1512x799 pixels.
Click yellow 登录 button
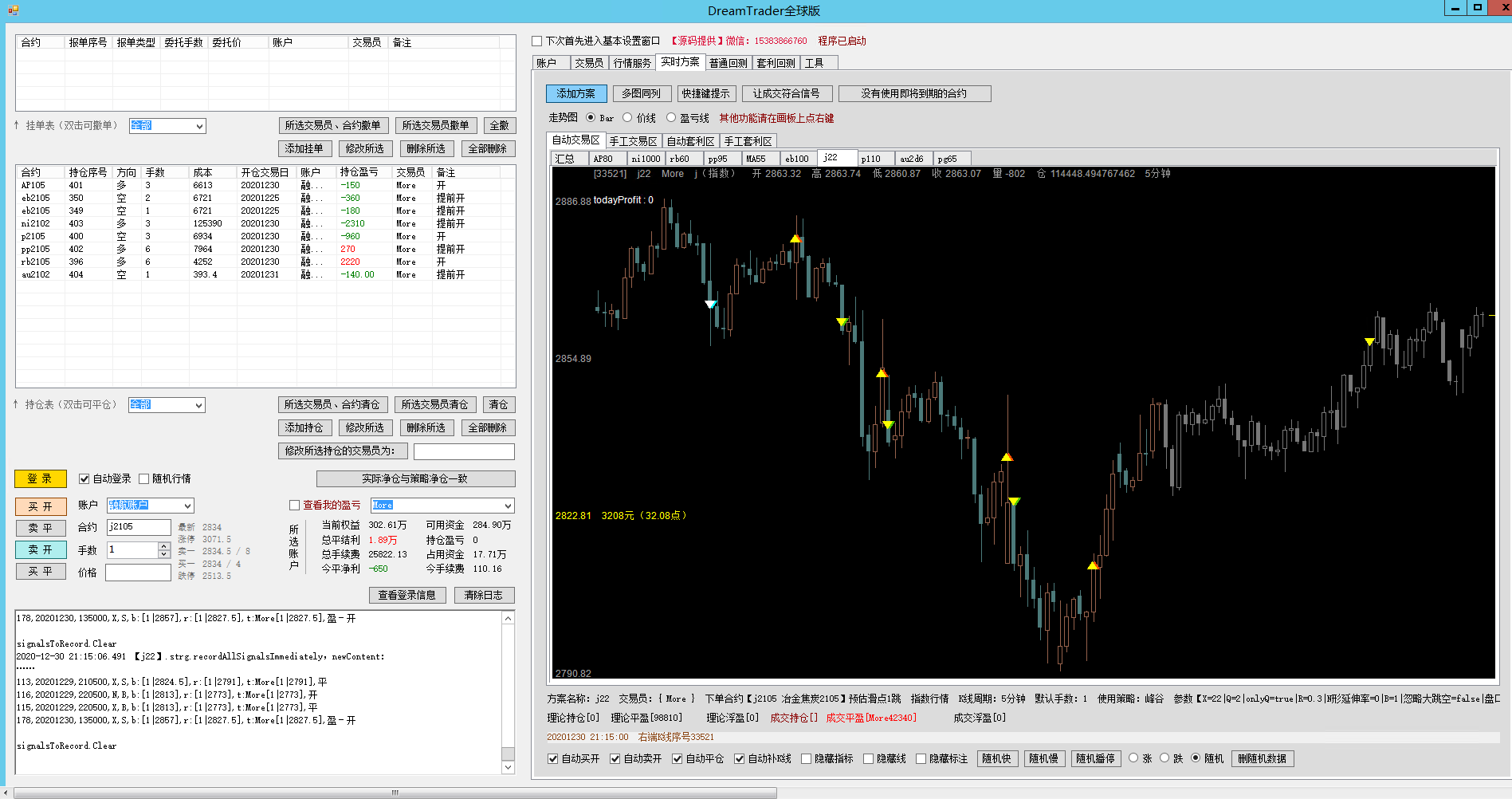[x=41, y=478]
